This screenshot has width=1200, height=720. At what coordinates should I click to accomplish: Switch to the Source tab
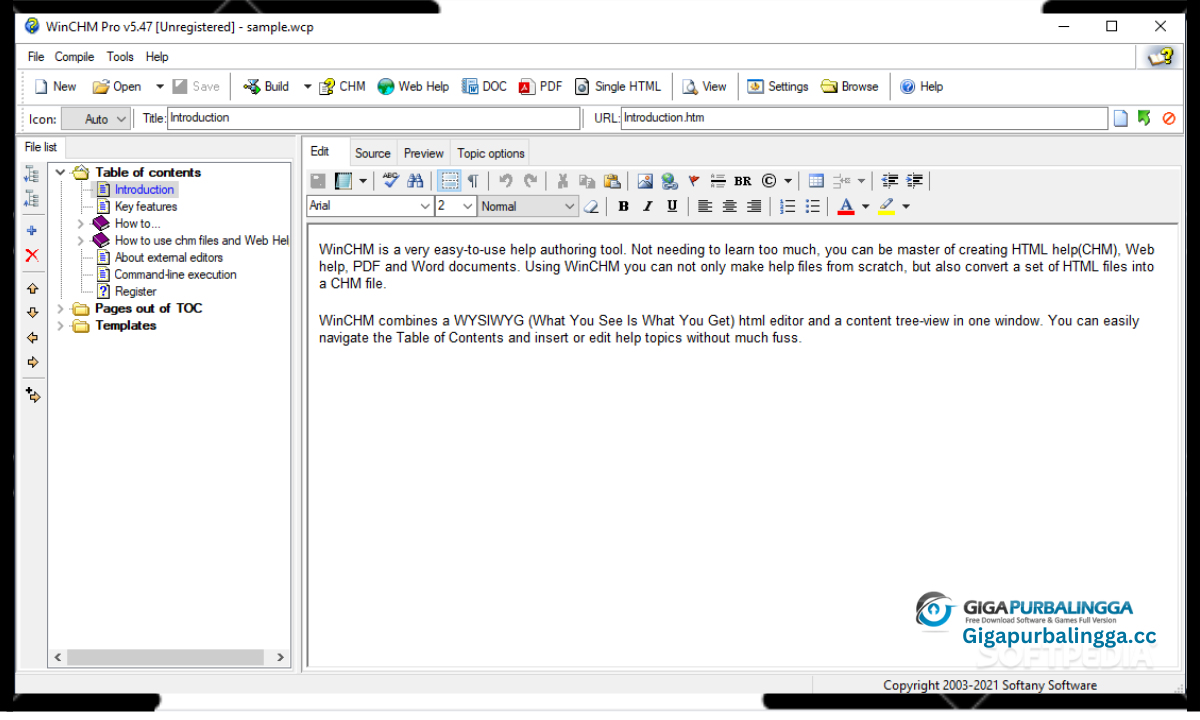coord(373,153)
